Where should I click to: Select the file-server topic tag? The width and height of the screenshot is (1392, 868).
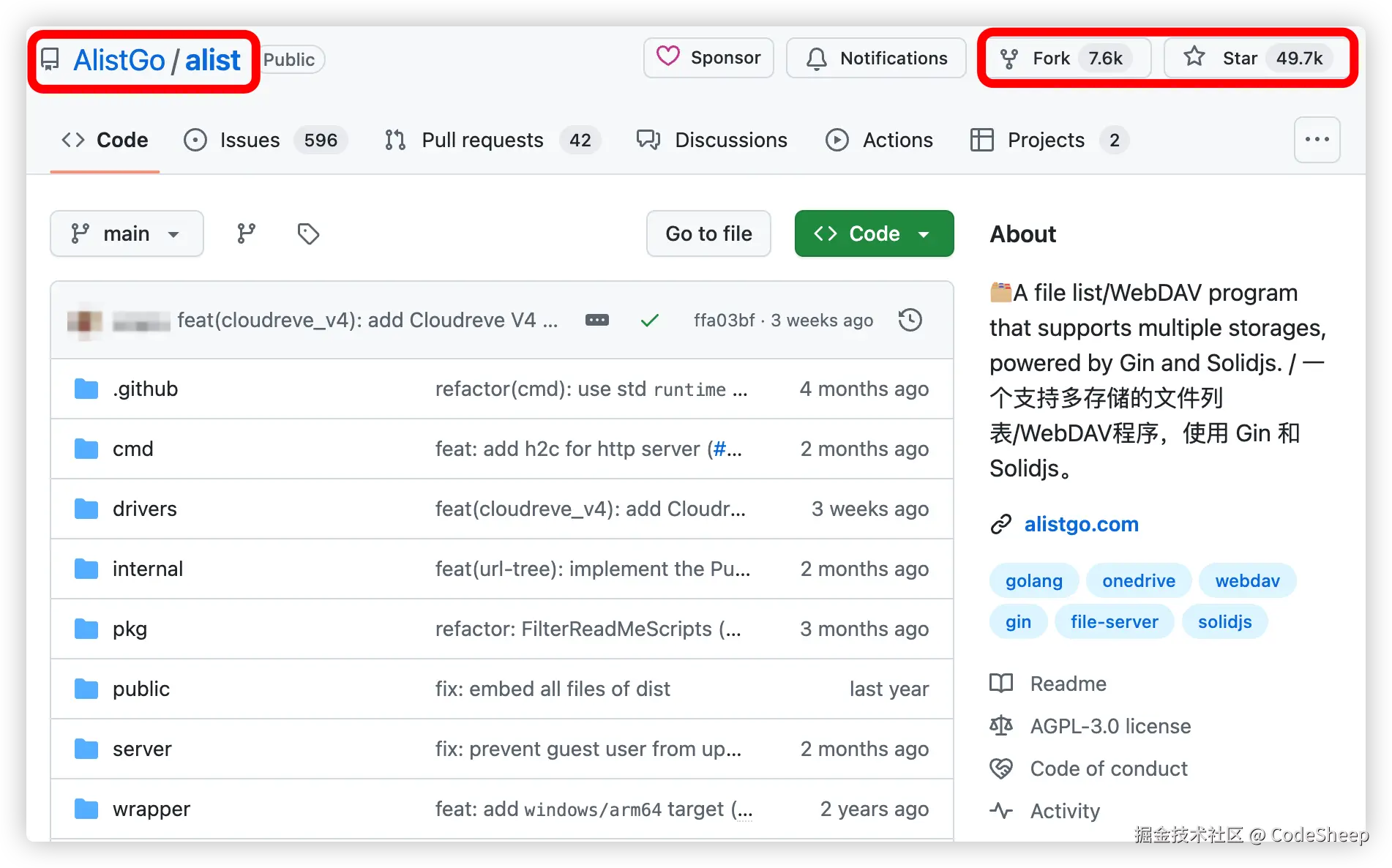1114,621
